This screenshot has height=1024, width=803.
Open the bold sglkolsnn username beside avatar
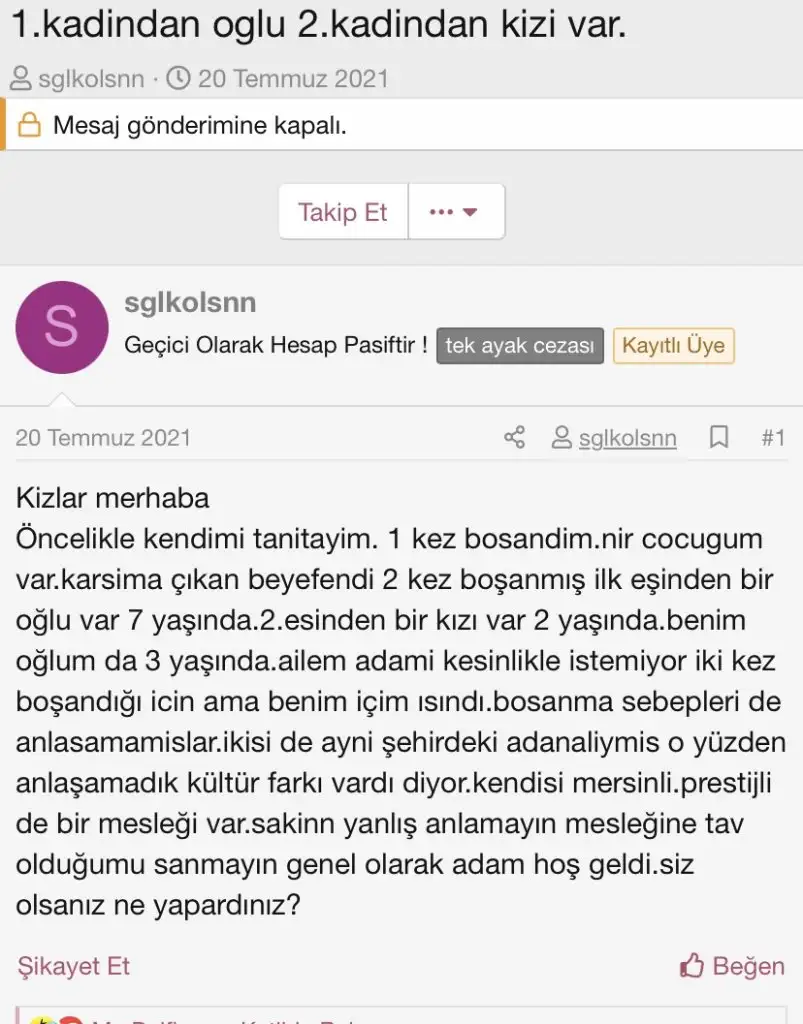(x=190, y=302)
